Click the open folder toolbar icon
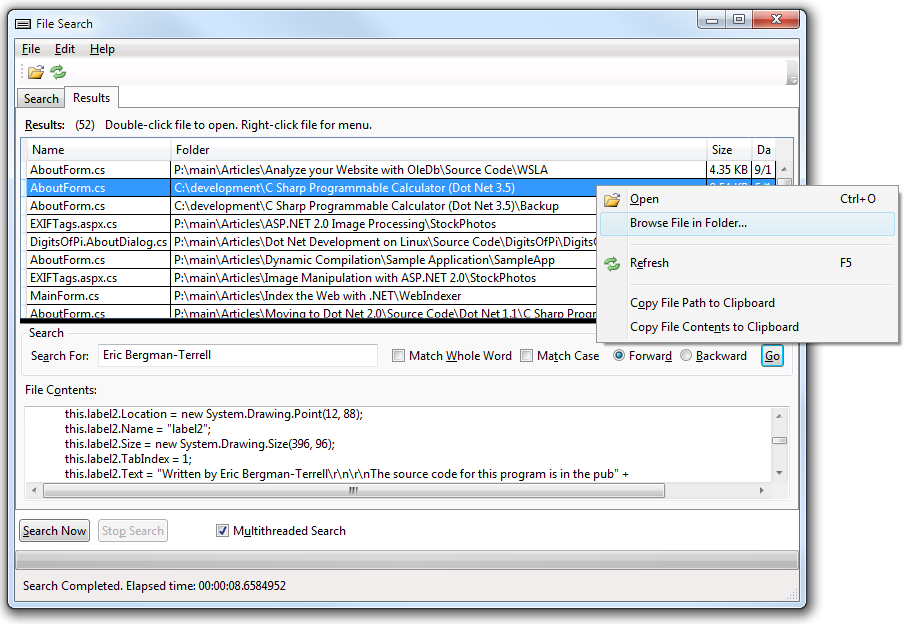The image size is (906, 624). (x=36, y=72)
